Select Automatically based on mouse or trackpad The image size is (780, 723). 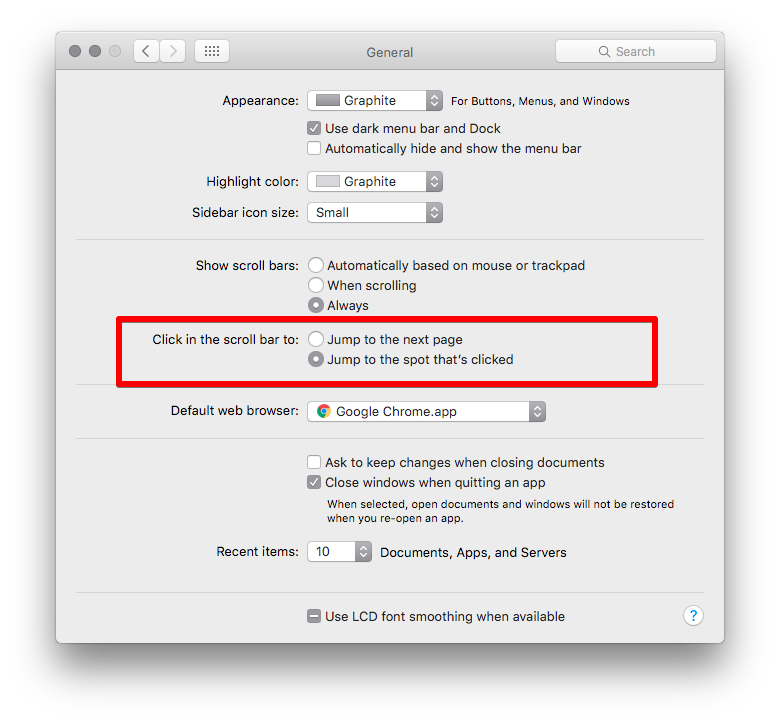point(316,265)
